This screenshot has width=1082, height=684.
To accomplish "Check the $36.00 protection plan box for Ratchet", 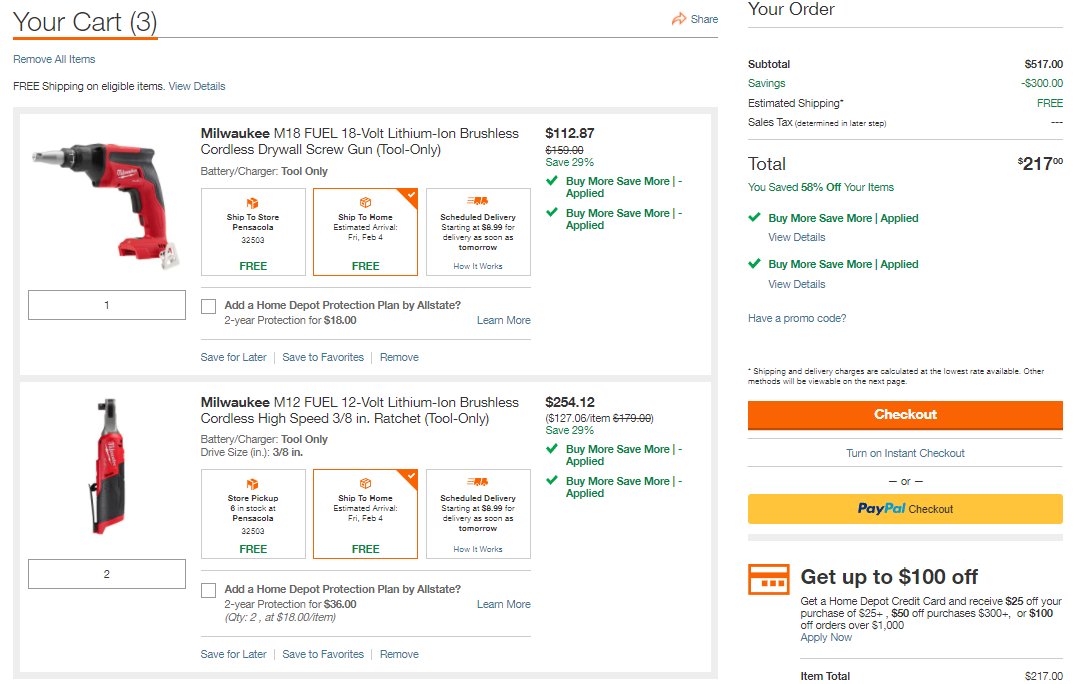I will coord(208,590).
